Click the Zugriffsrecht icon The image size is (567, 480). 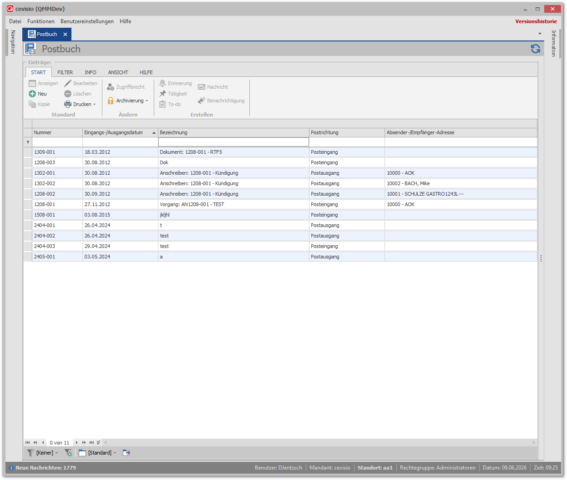[x=110, y=87]
